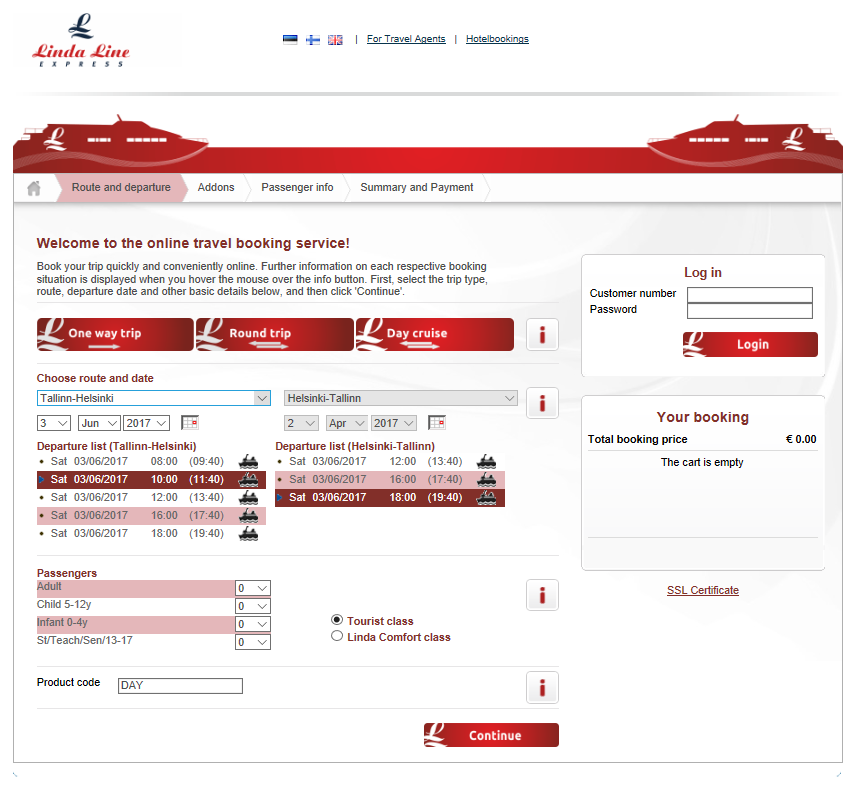Select the Tourist class option
The width and height of the screenshot is (861, 791).
(x=337, y=620)
